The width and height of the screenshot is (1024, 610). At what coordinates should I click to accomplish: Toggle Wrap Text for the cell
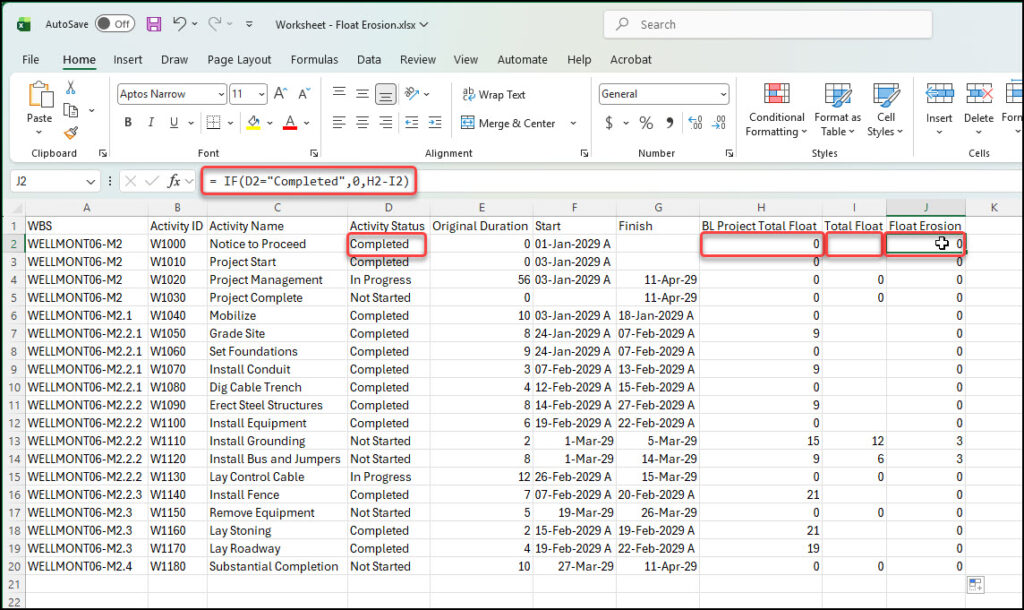coord(494,95)
